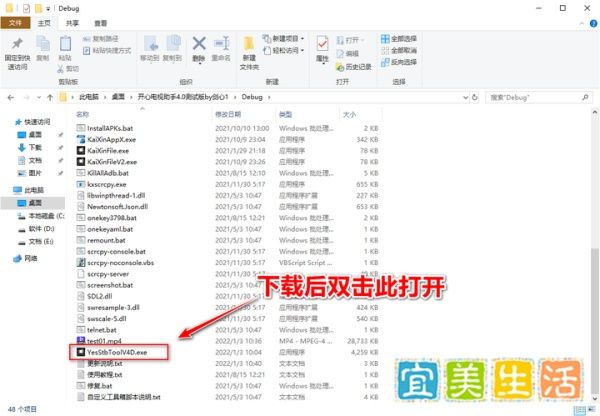
Task: Click the Paste clipboard icon
Action: pos(65,44)
